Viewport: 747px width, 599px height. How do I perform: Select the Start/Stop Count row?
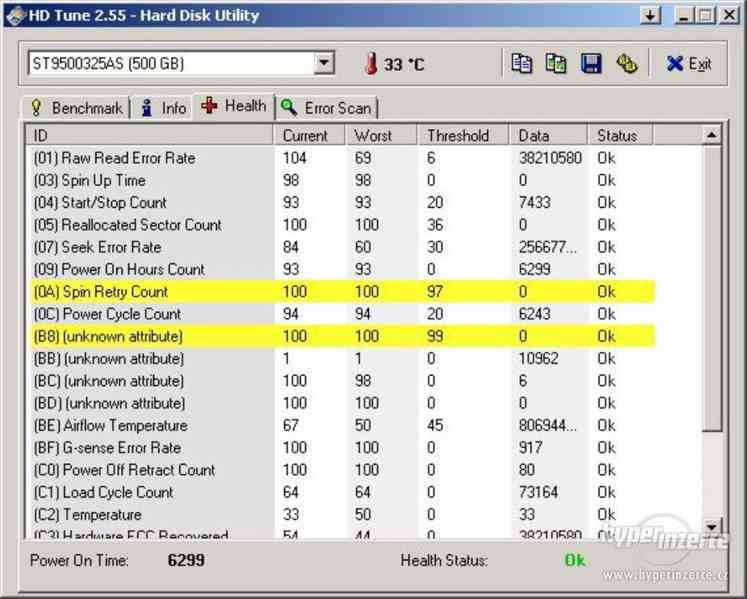click(341, 203)
